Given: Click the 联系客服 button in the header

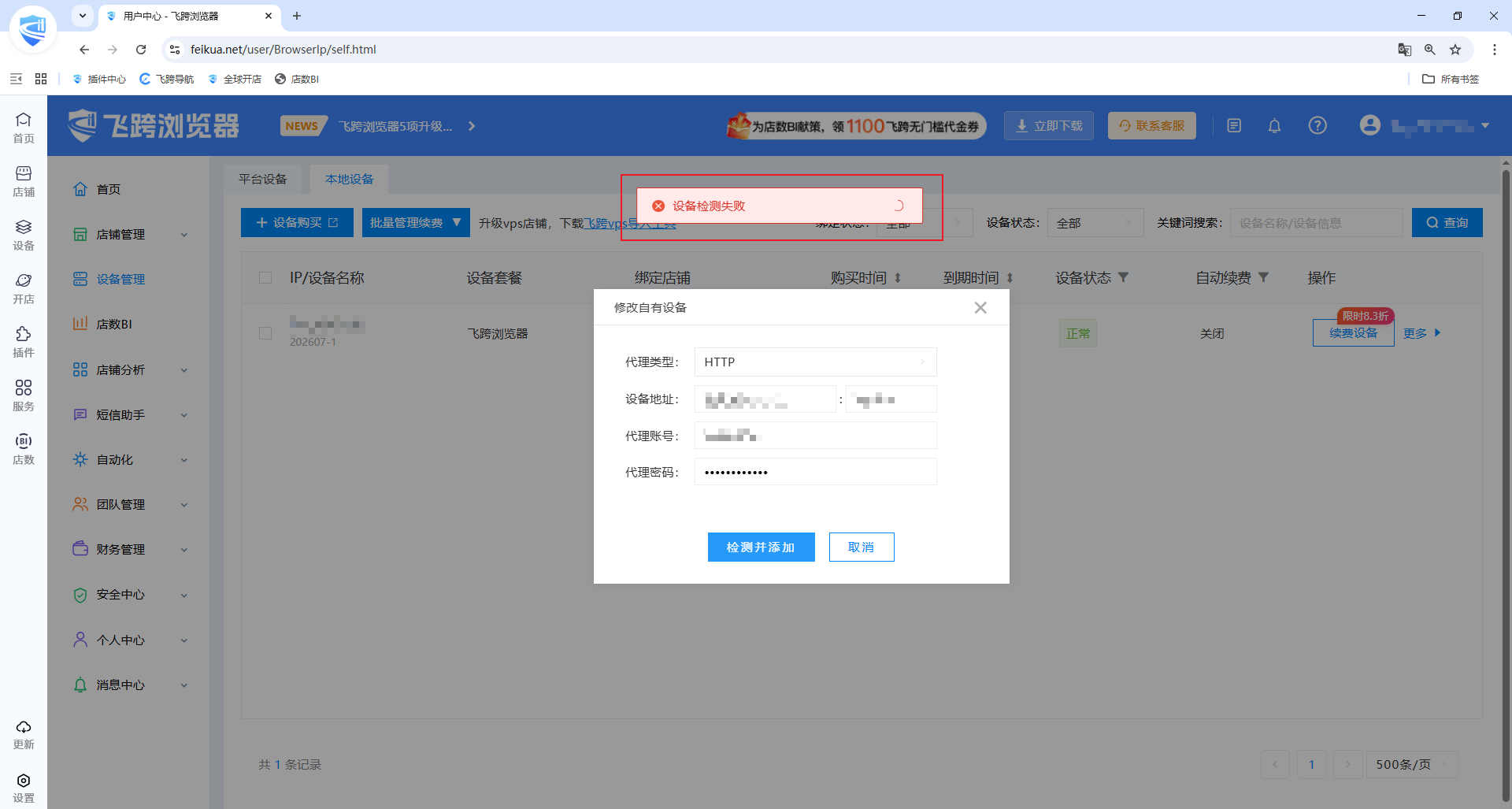Looking at the screenshot, I should (1152, 126).
